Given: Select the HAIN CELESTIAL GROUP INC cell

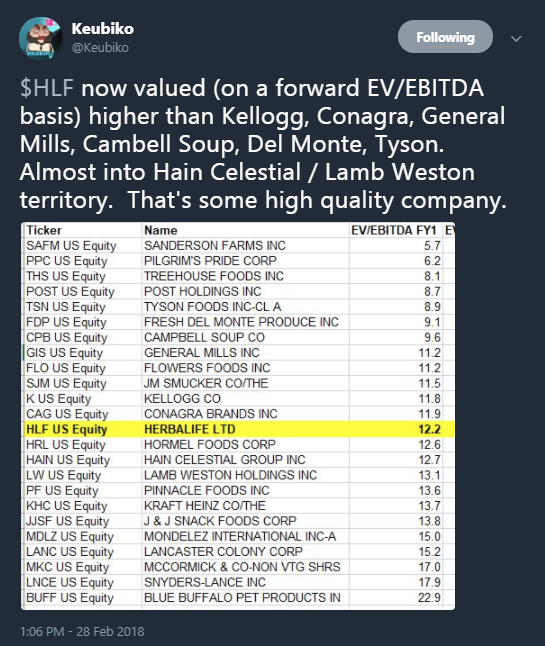Looking at the screenshot, I should (x=225, y=460).
